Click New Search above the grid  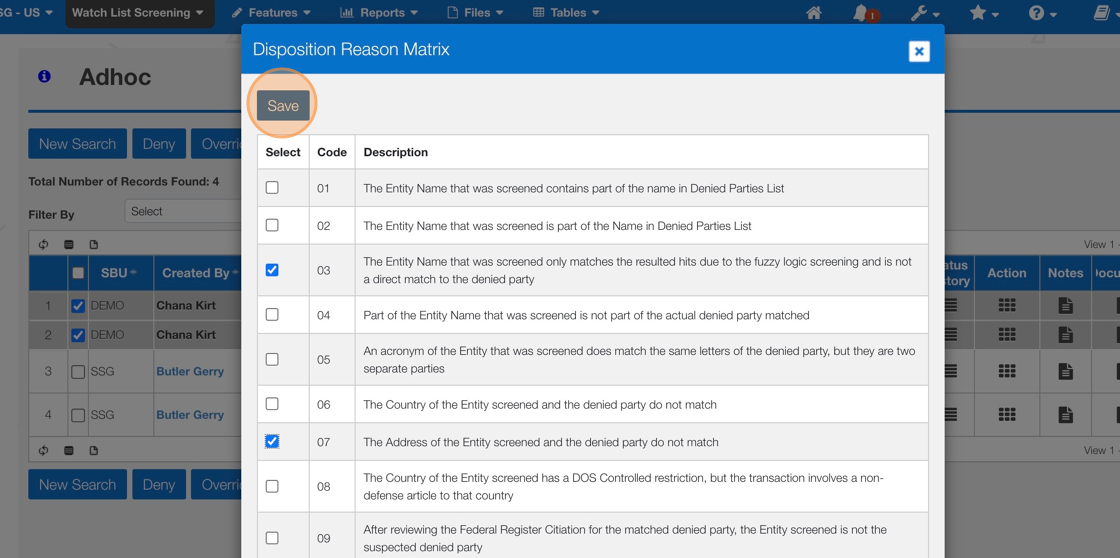pyautogui.click(x=77, y=144)
